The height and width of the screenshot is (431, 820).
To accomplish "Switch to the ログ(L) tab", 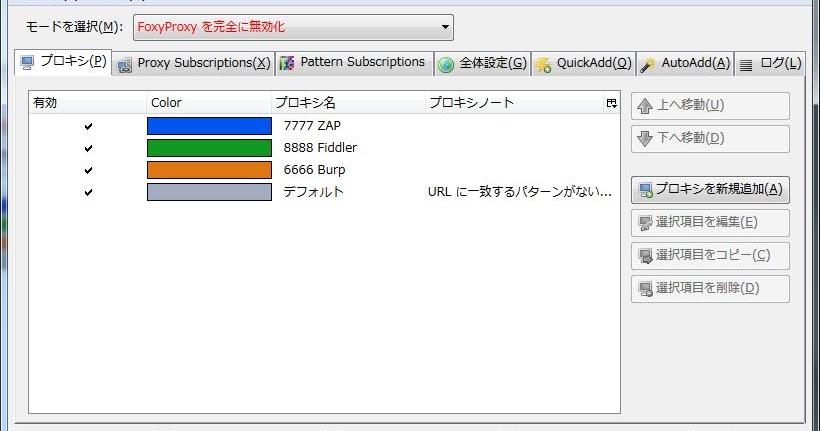I will pos(770,63).
